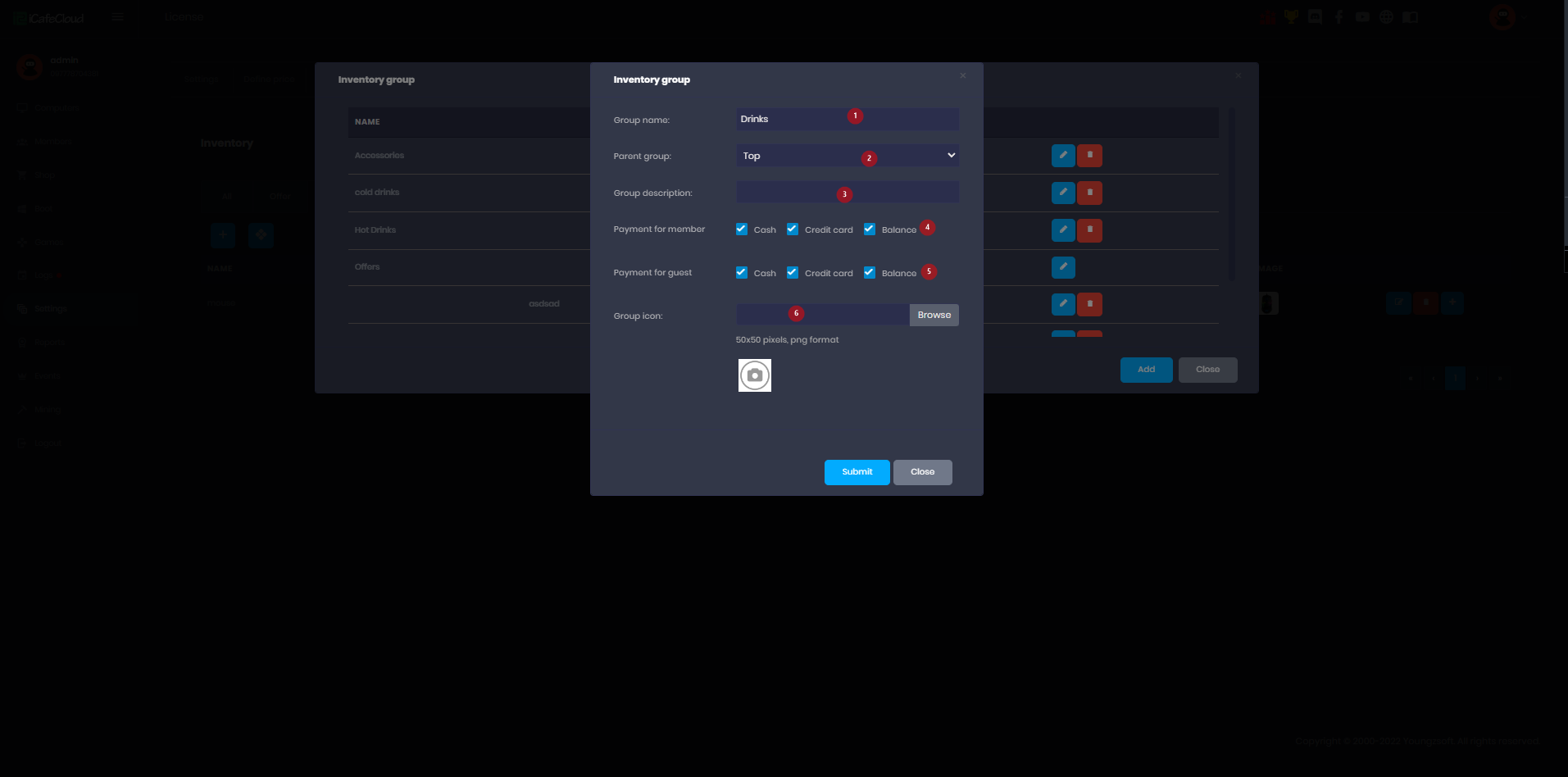
Task: Click the edit pencil for Hot Drinks row
Action: coord(1062,230)
